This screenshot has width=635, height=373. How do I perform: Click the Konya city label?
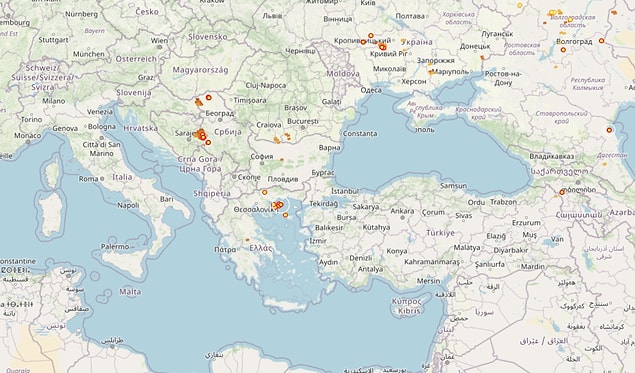397,251
